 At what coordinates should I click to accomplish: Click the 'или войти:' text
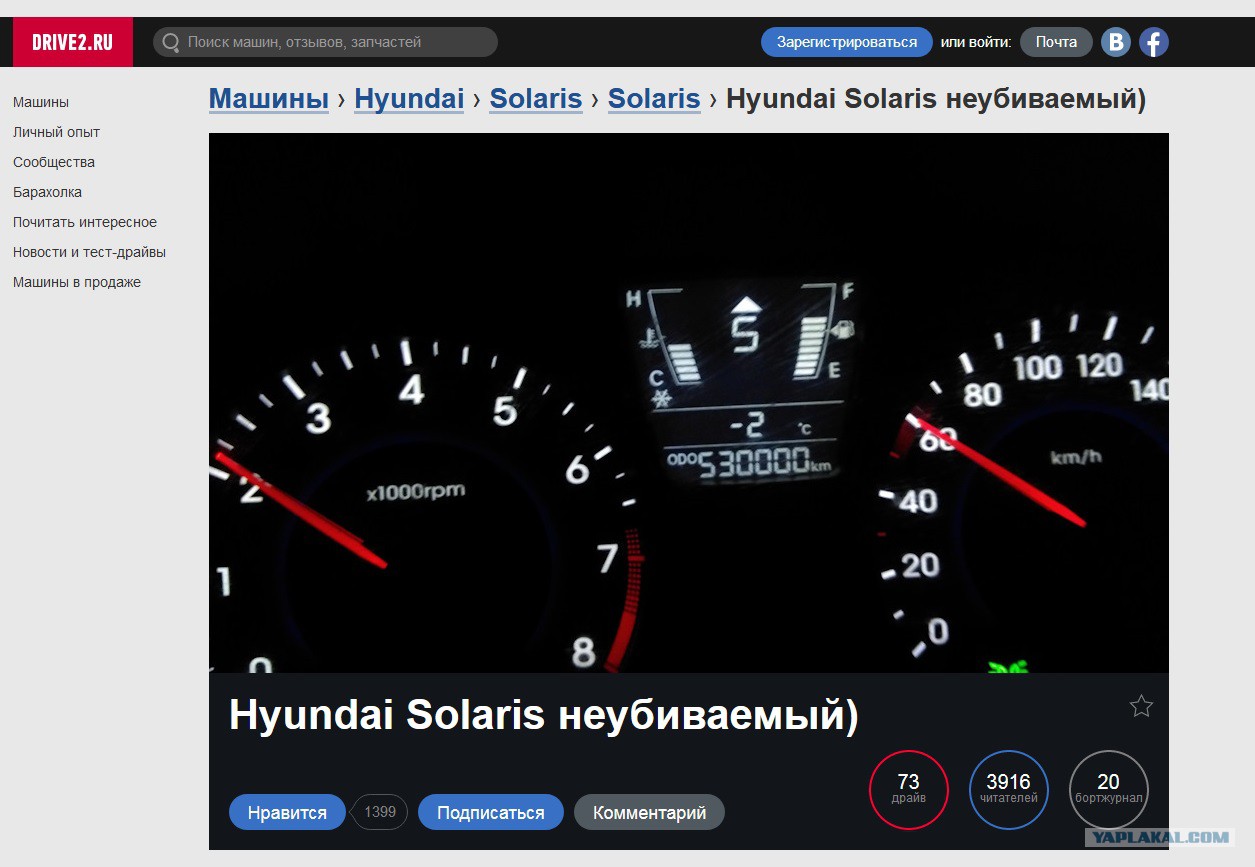pyautogui.click(x=976, y=42)
